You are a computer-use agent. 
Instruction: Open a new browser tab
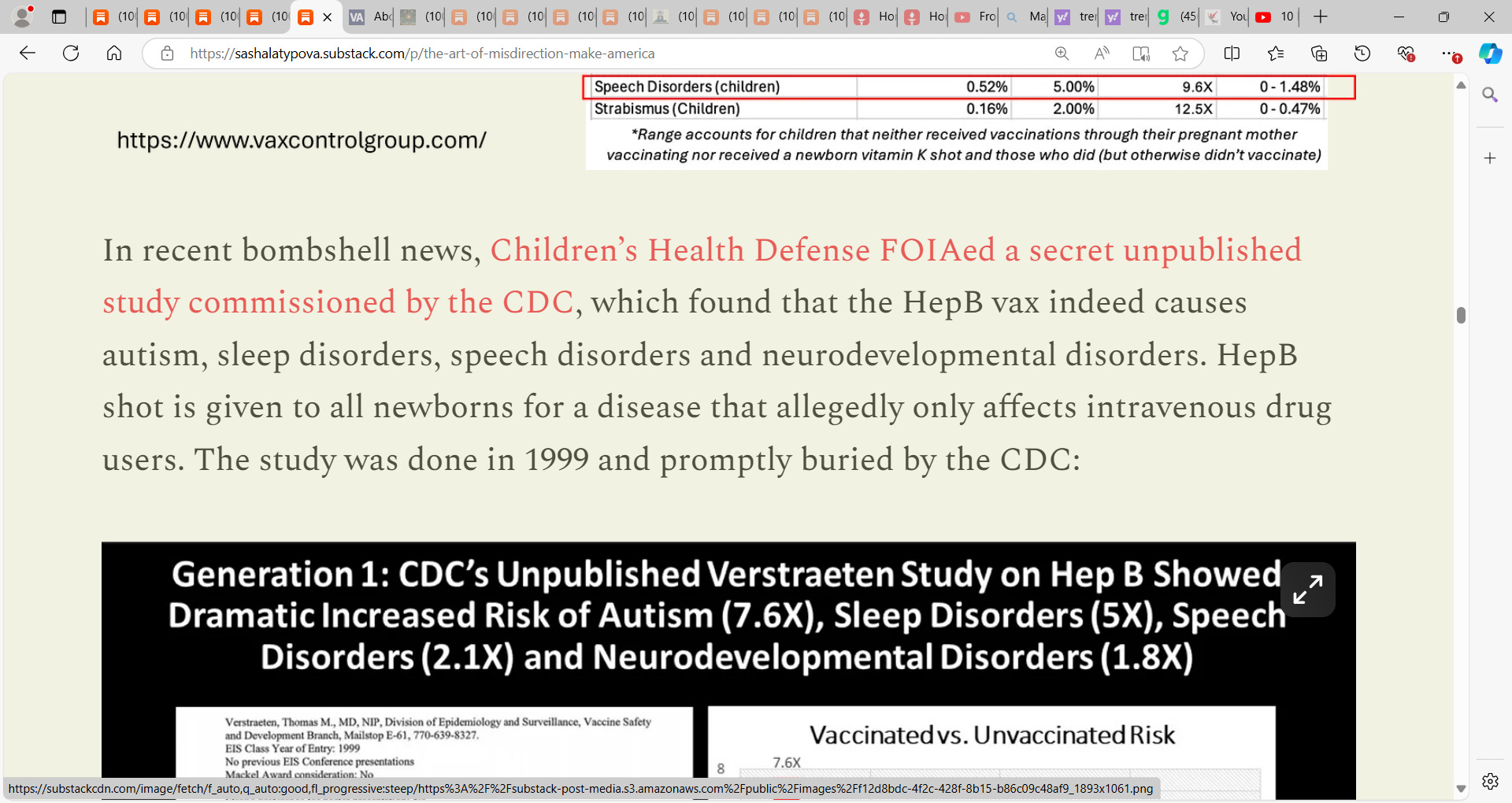1321,17
